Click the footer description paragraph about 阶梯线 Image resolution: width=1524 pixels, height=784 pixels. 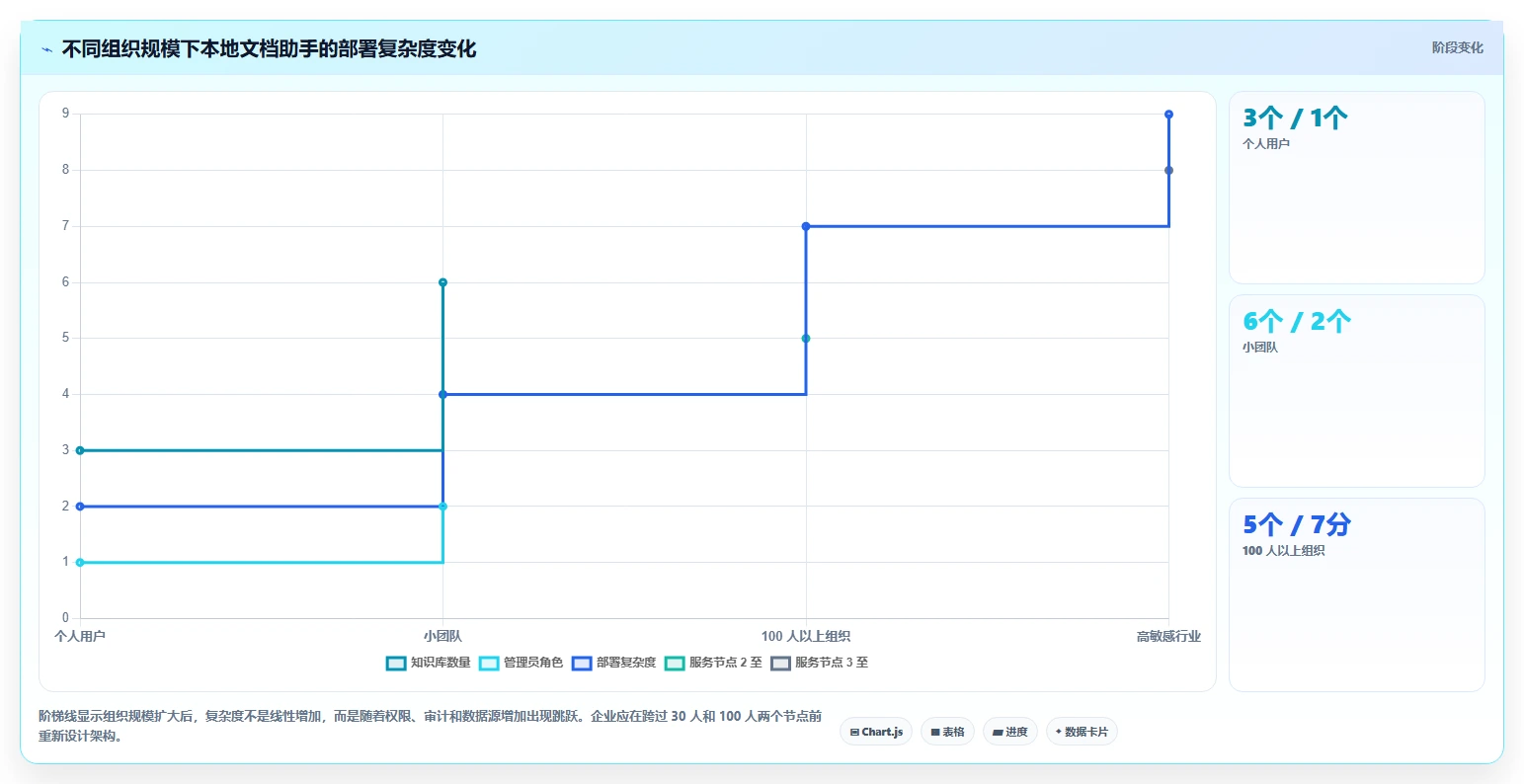click(430, 726)
